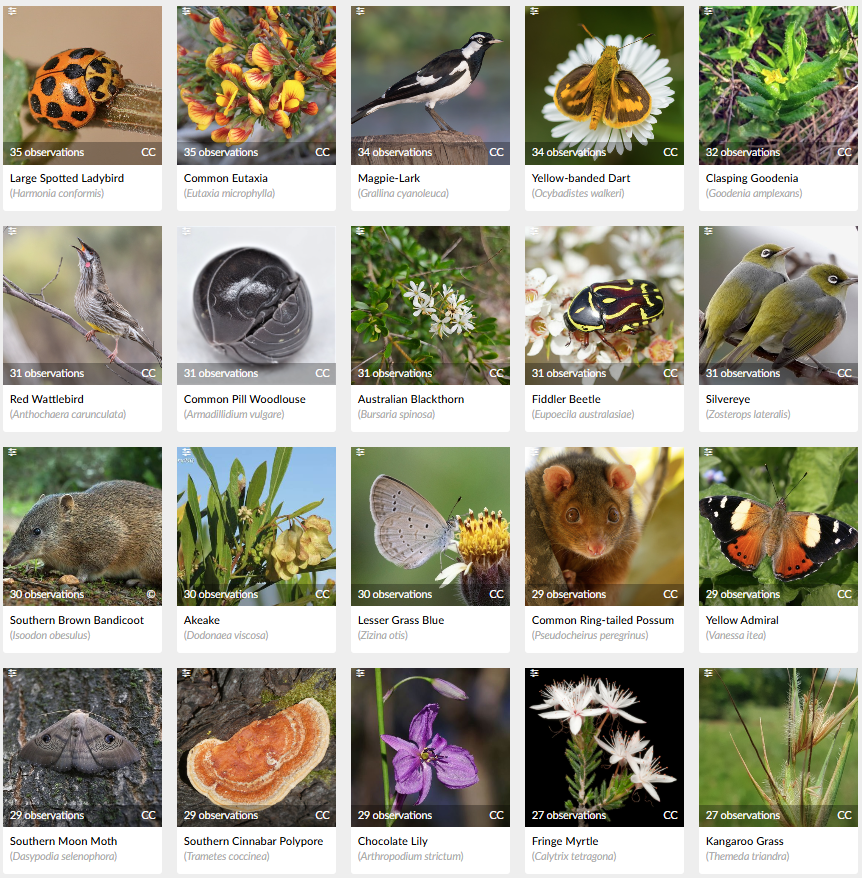
Task: Click the sliders icon on Southern Moon Moth photo
Action: 12,673
